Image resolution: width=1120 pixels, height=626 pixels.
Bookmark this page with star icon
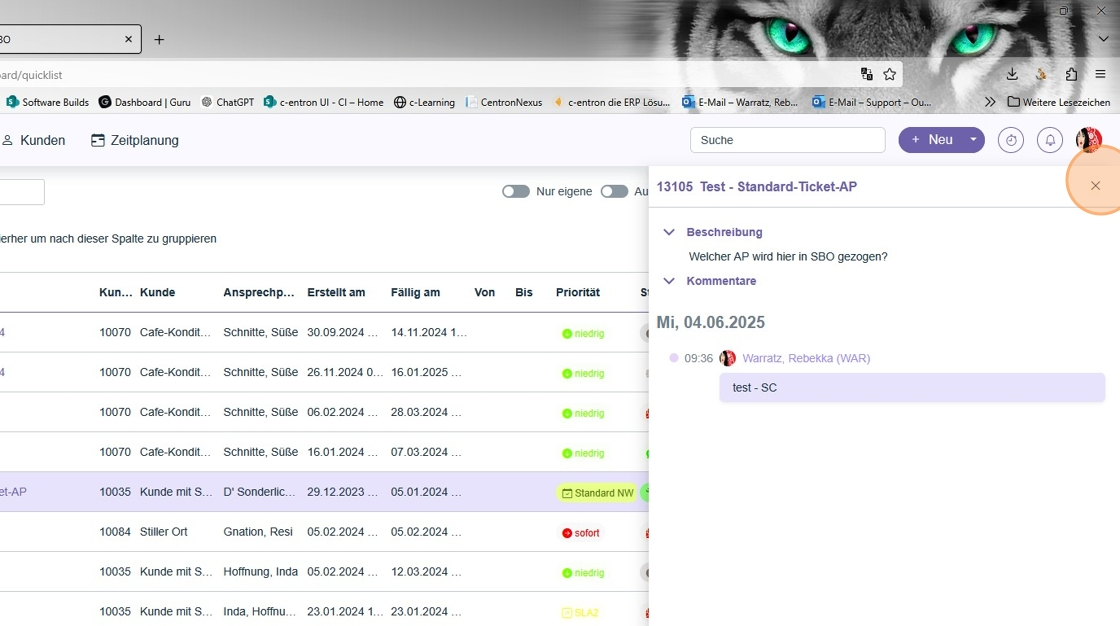tap(889, 74)
